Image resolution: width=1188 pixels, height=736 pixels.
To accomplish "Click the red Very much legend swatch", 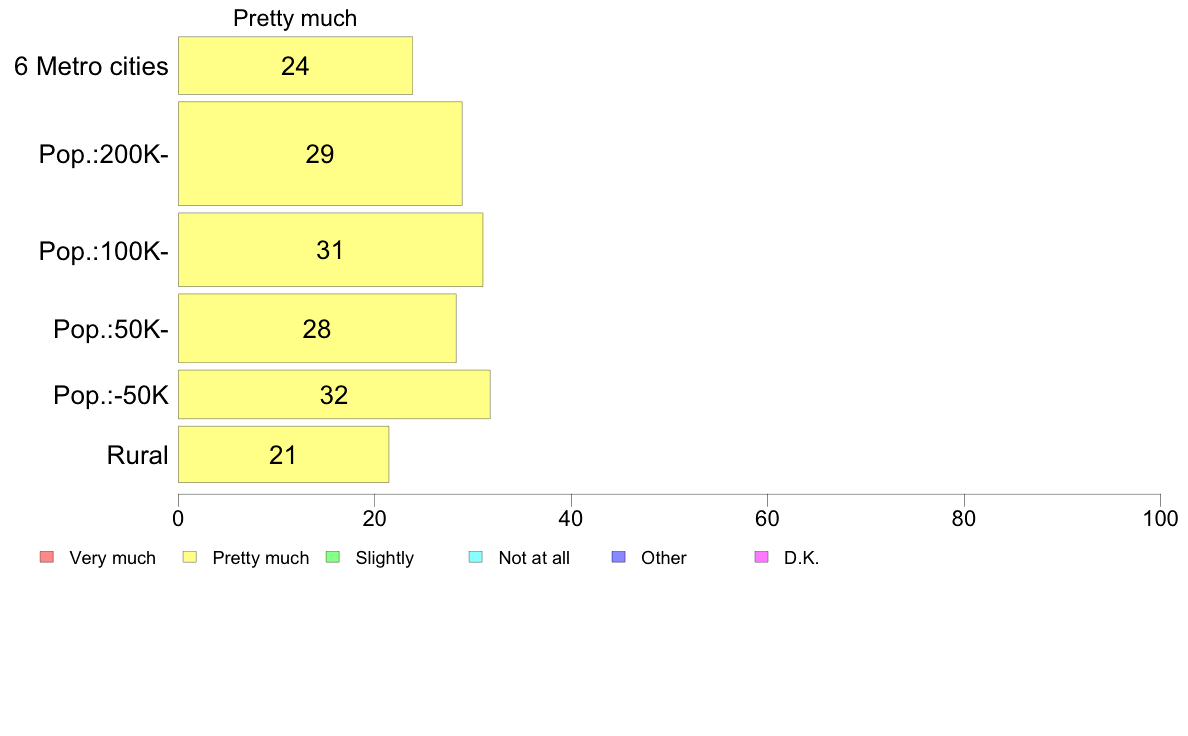I will tap(47, 557).
